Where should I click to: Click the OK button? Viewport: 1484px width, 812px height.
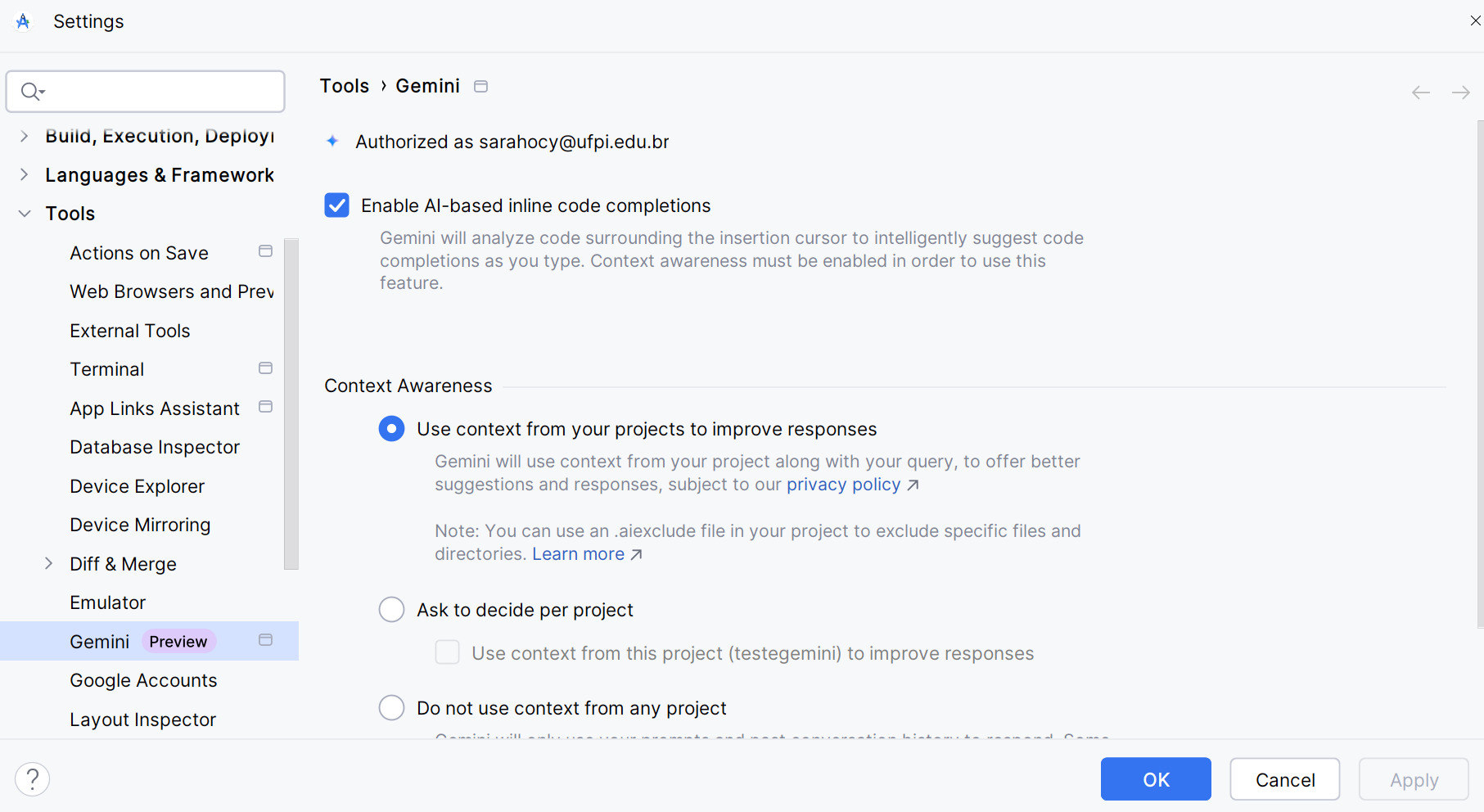pos(1156,779)
